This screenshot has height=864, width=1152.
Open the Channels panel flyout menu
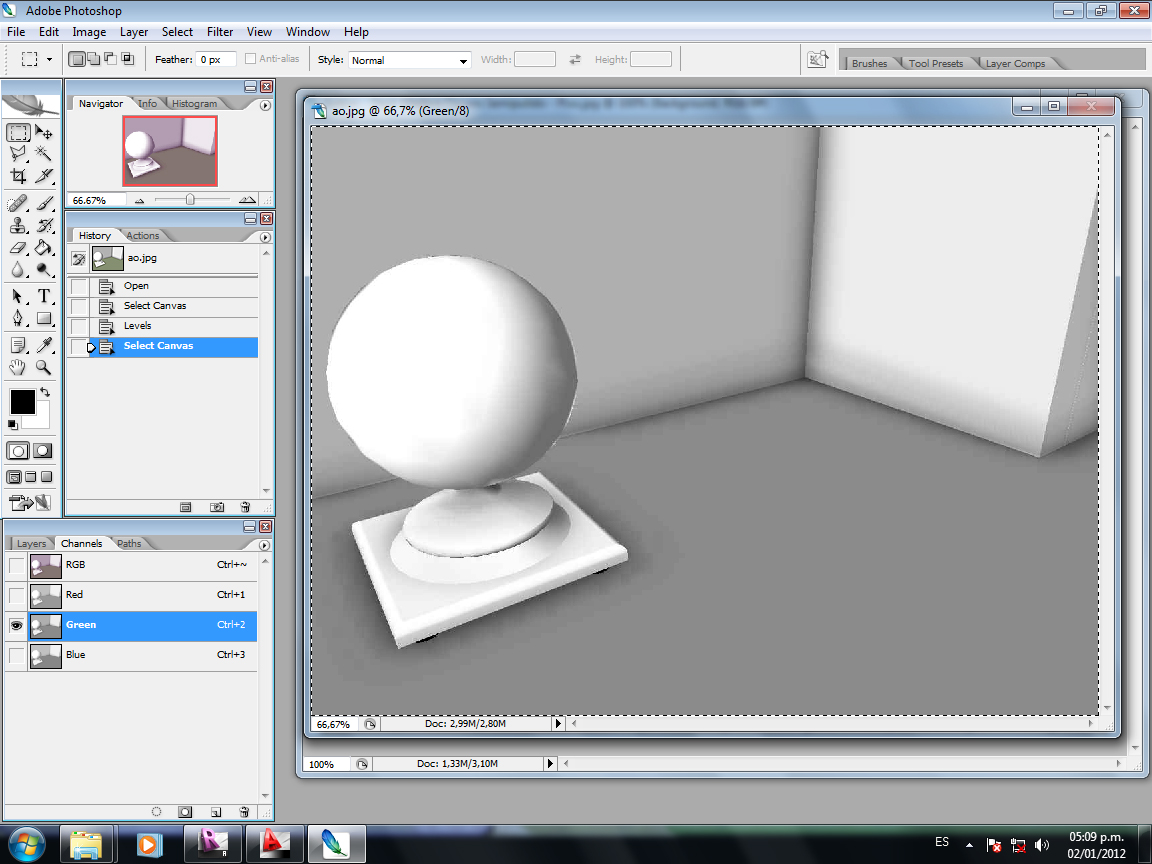[265, 545]
